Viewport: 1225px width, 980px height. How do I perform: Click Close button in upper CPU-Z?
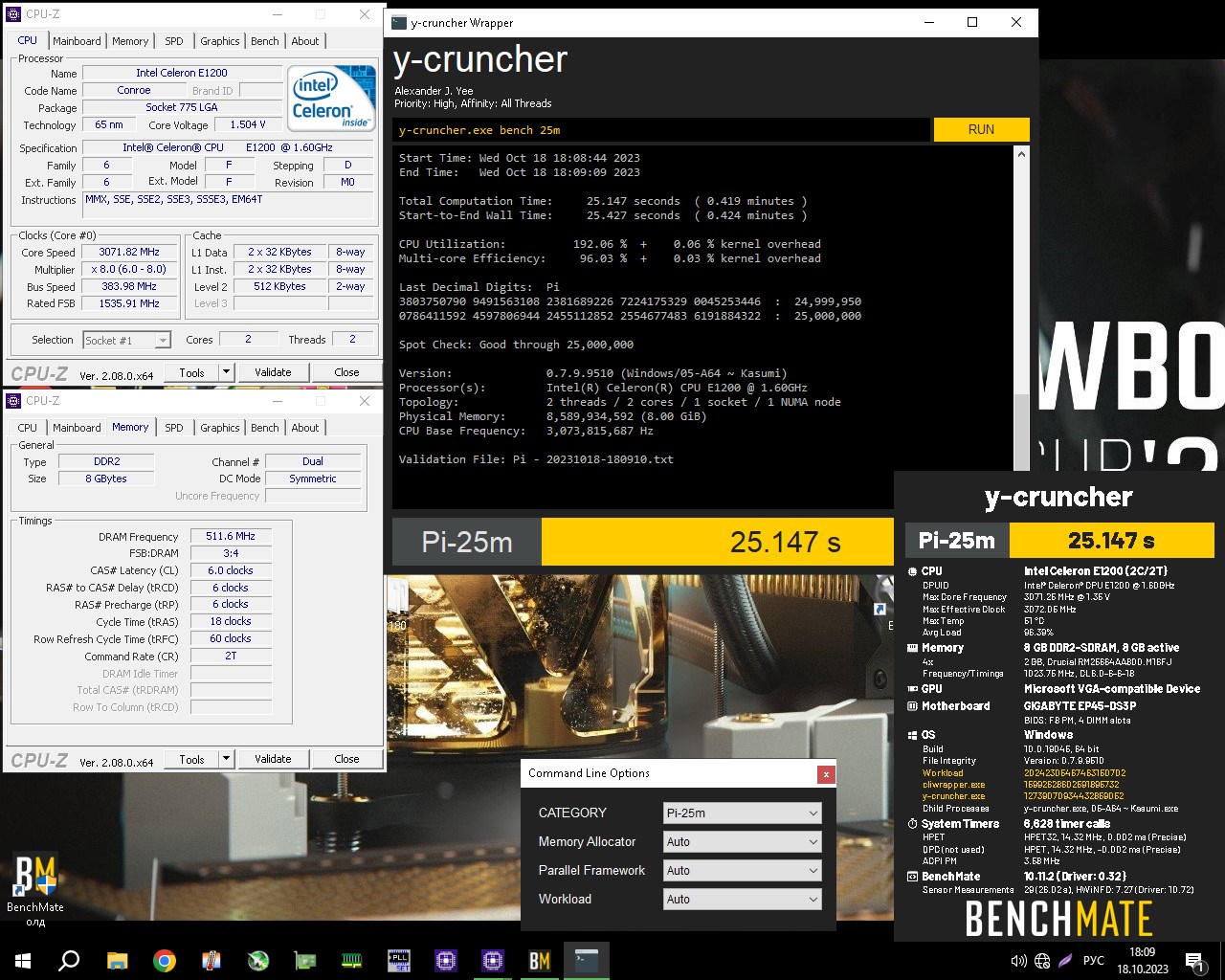coord(346,372)
